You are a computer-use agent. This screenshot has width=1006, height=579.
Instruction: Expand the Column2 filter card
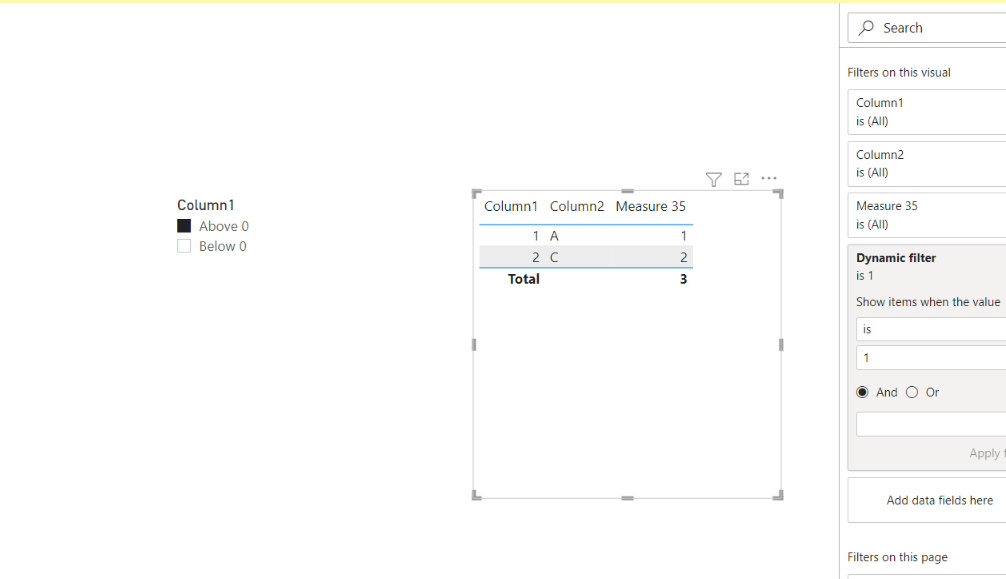click(x=927, y=164)
